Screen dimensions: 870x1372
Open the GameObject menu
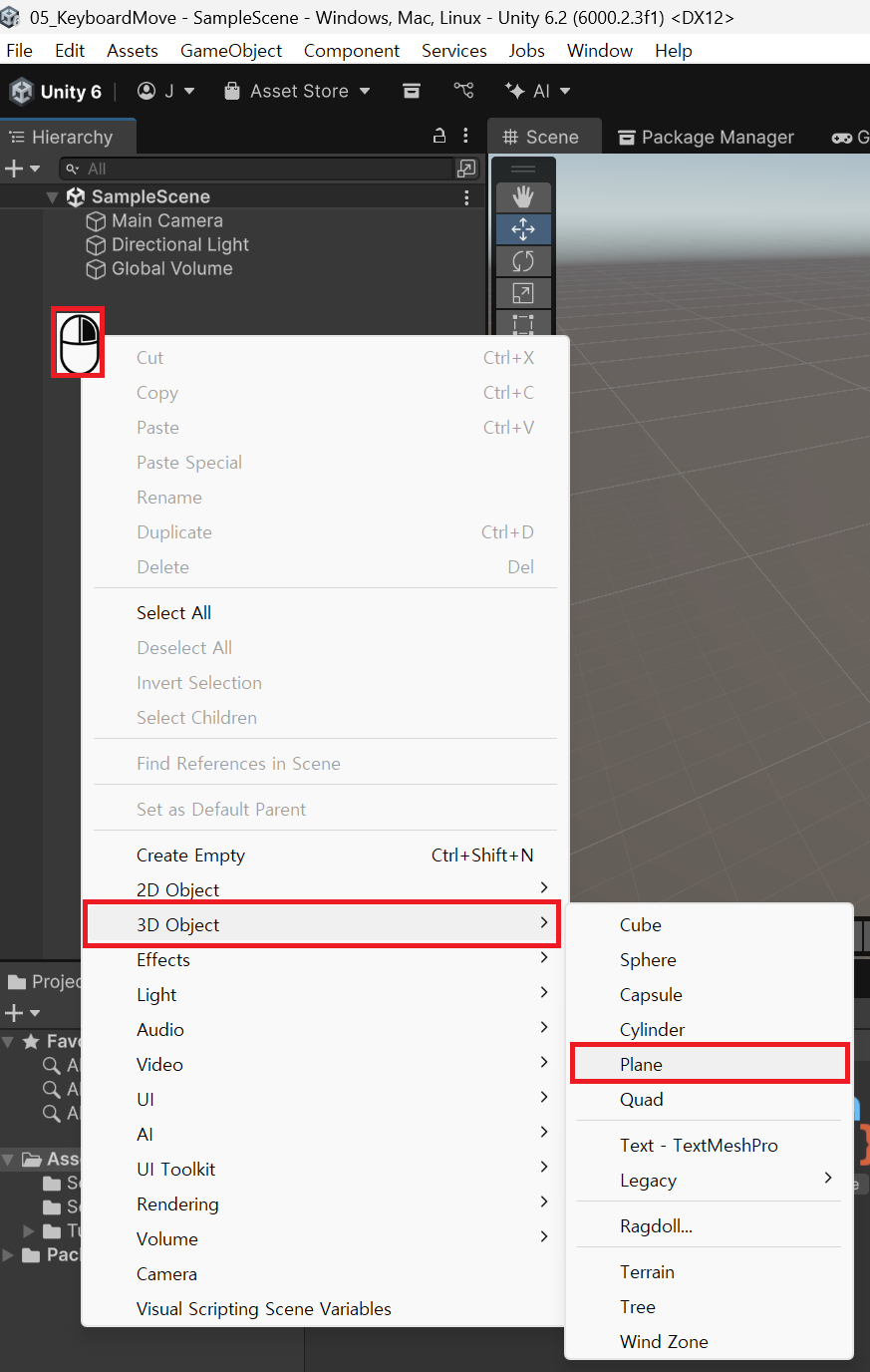click(x=231, y=50)
